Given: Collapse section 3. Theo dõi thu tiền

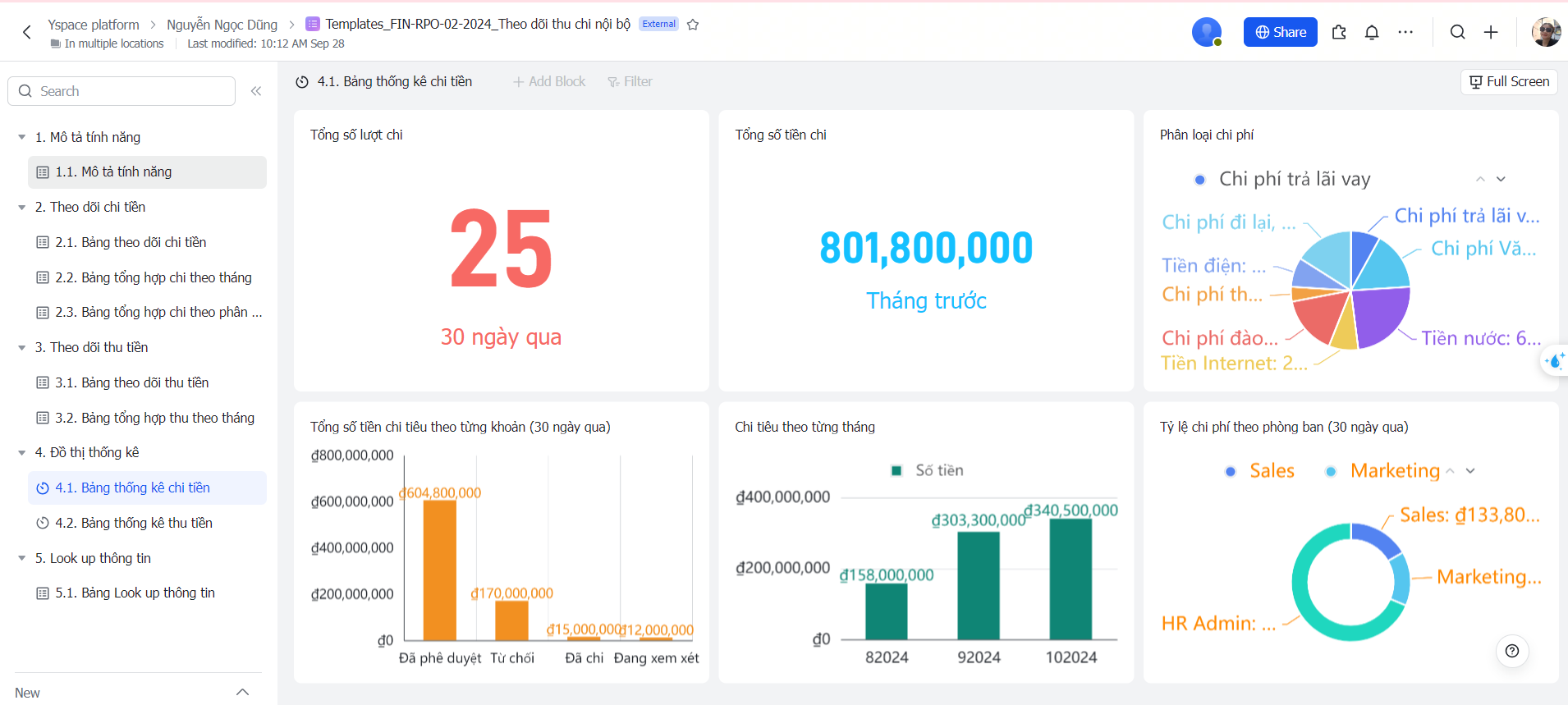Looking at the screenshot, I should click(22, 348).
